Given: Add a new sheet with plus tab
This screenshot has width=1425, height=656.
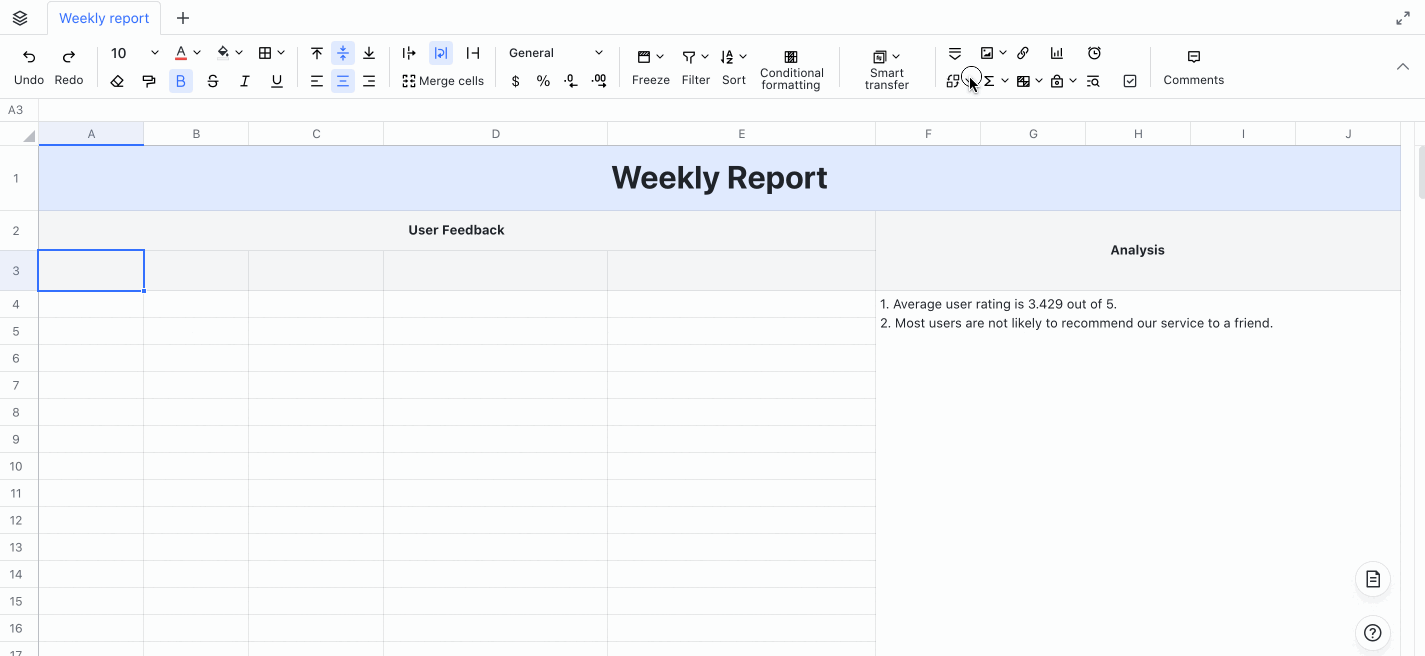Looking at the screenshot, I should [183, 17].
